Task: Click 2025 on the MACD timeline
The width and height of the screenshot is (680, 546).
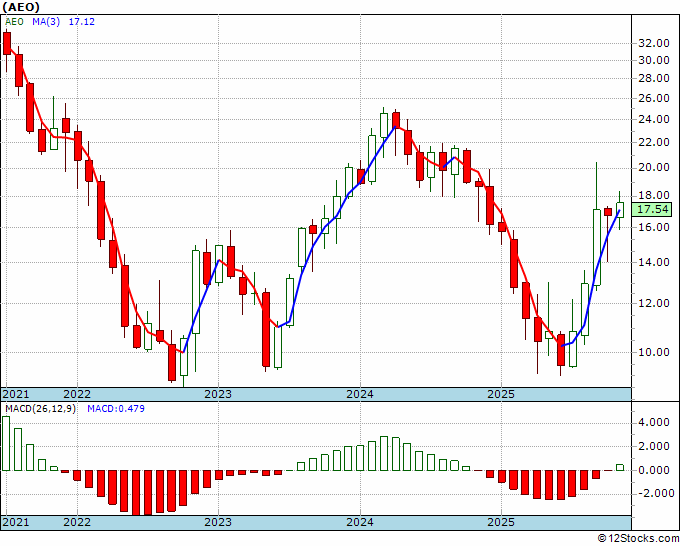Action: point(501,522)
